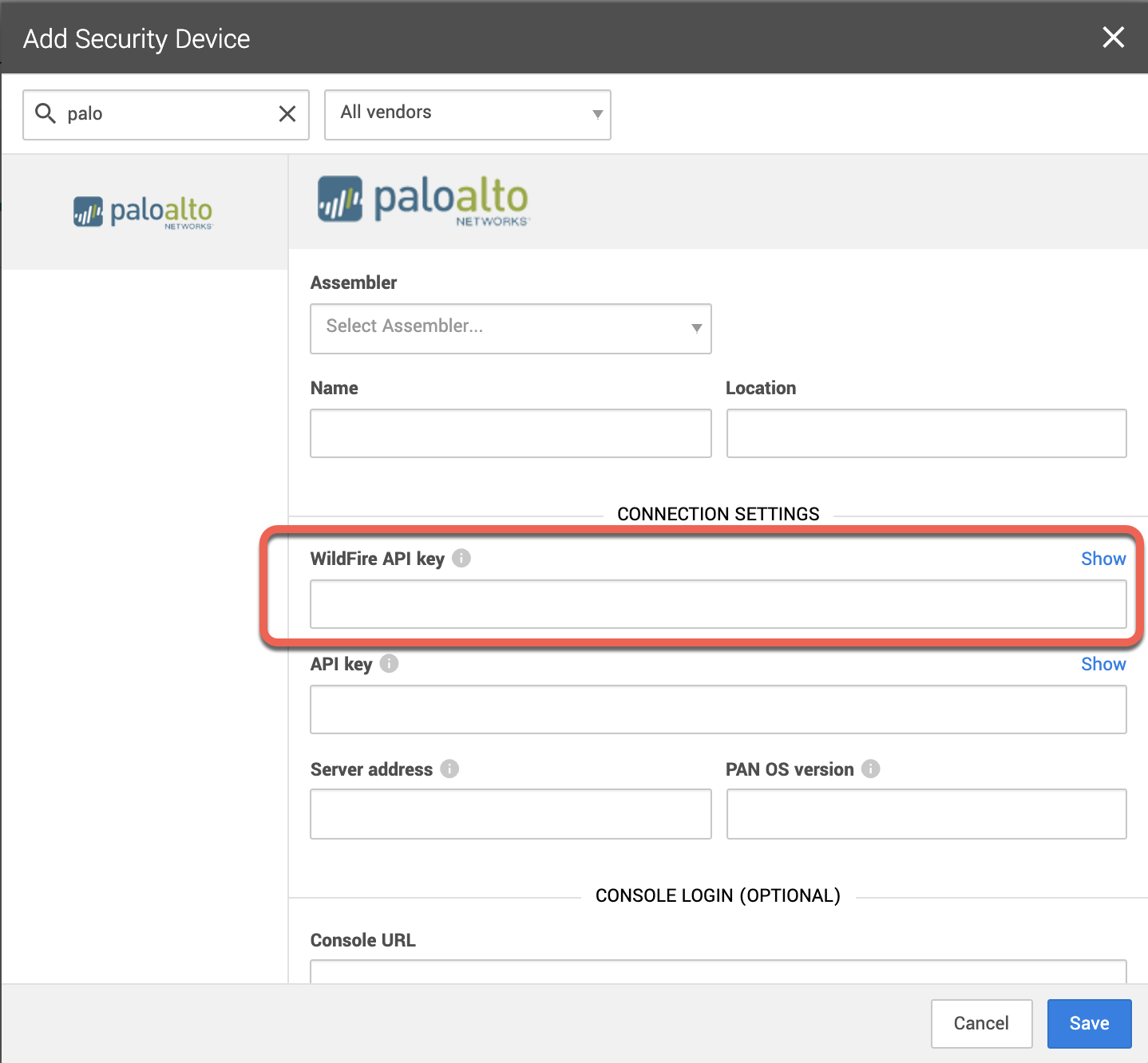Click the large Palo Alto Networks header logo
Screen dimensions: 1148x1063
pos(424,201)
